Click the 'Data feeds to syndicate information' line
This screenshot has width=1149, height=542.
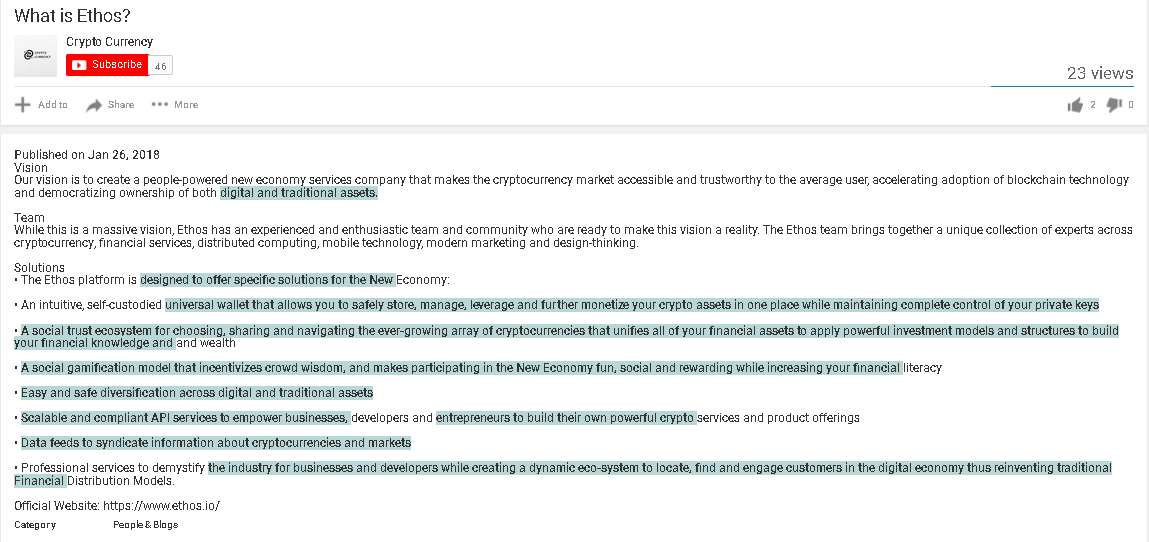pos(213,442)
